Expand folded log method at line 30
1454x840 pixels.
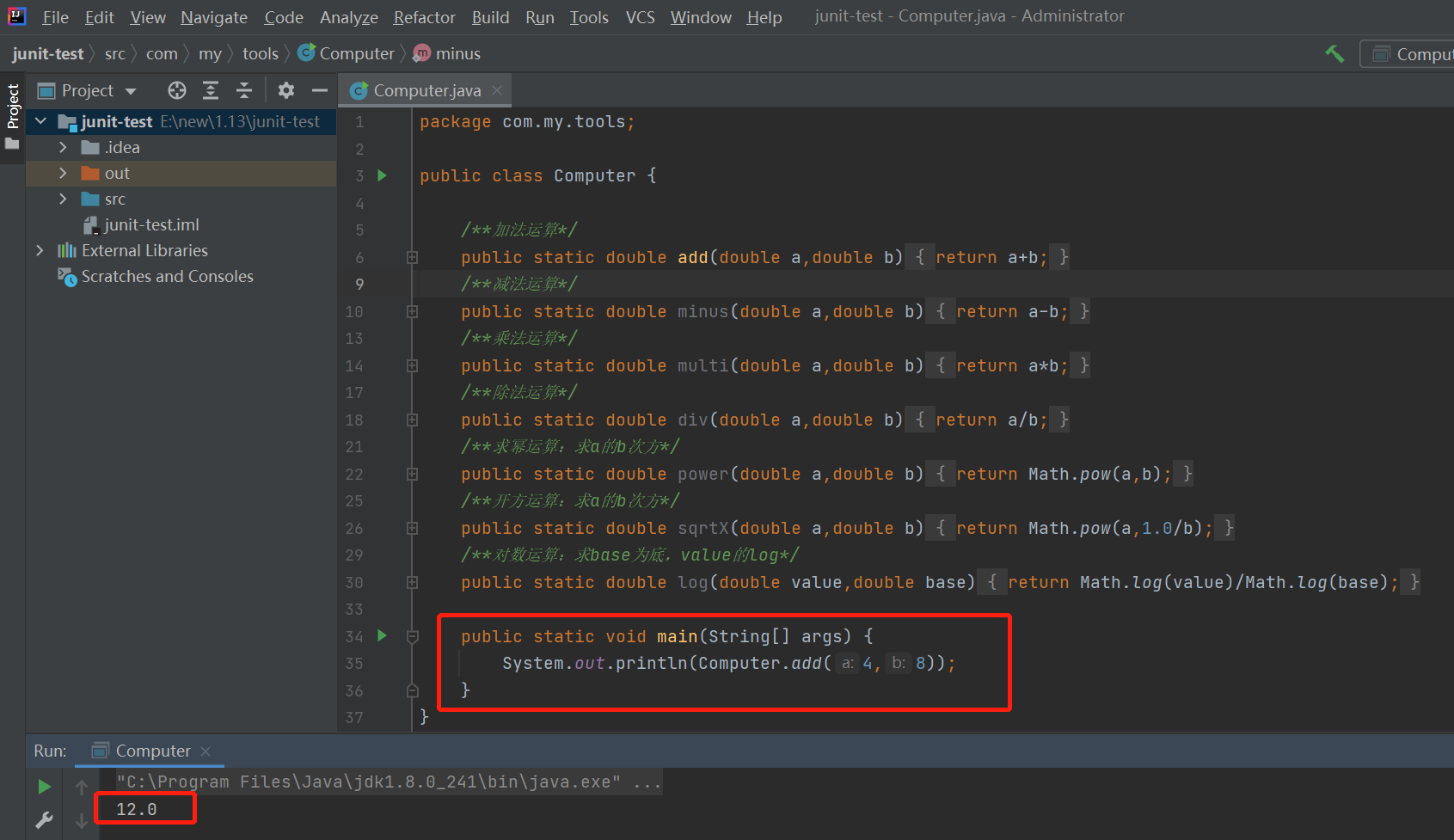point(413,582)
